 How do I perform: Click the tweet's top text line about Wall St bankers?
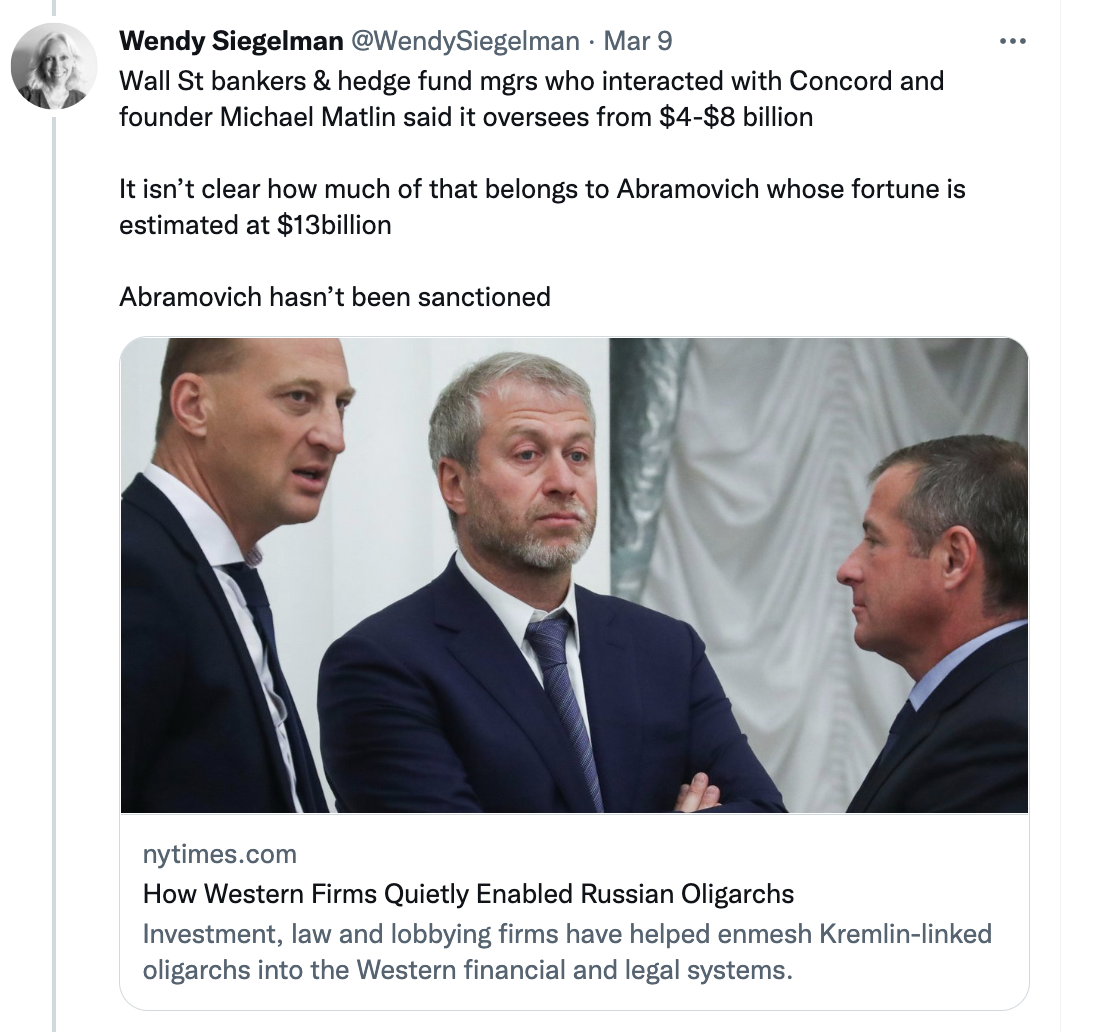click(530, 81)
